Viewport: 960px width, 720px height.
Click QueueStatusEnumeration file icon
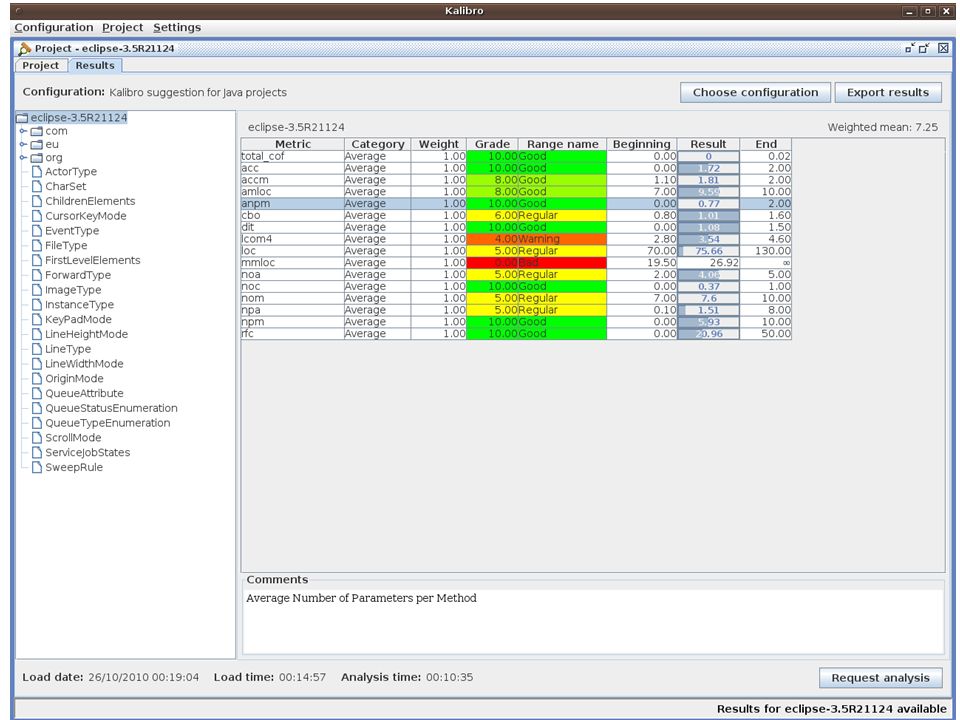coord(37,408)
